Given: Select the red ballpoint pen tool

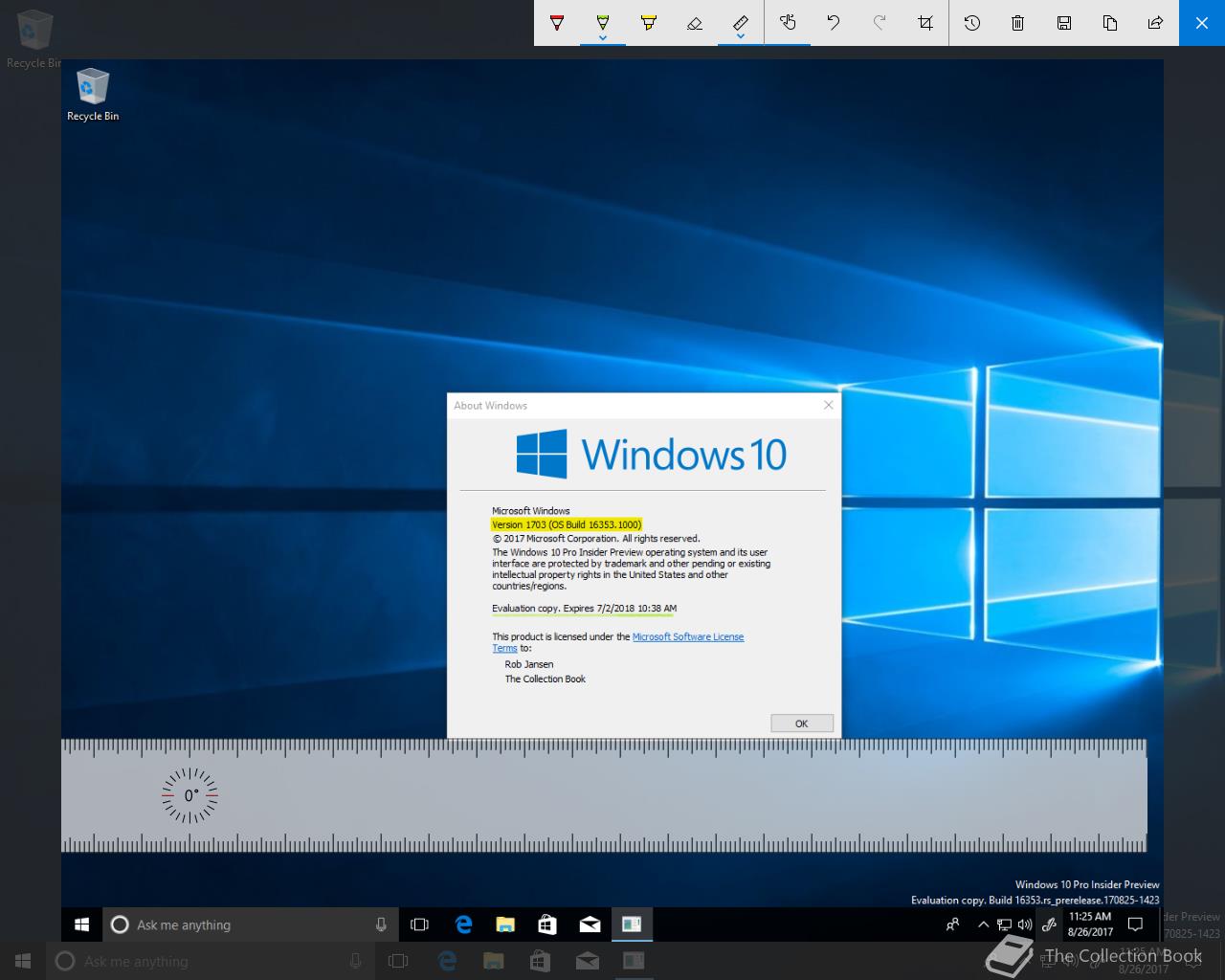Looking at the screenshot, I should [557, 23].
